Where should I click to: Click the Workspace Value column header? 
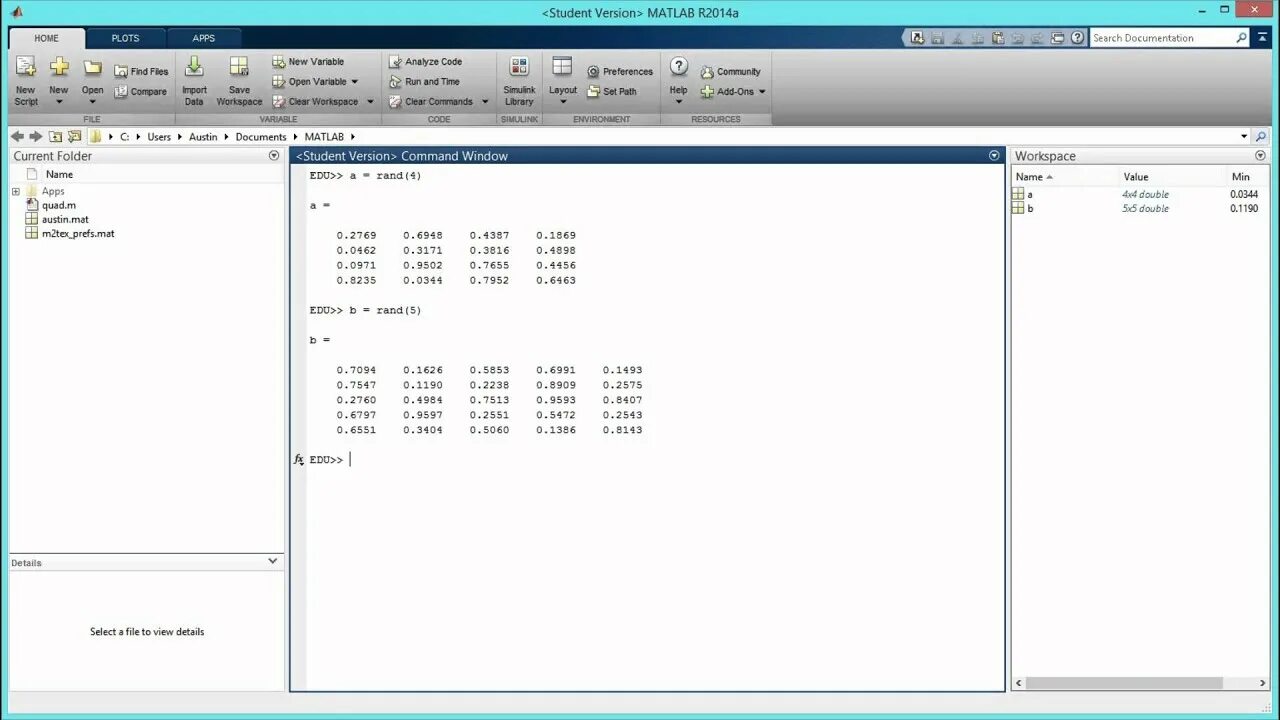pos(1136,177)
